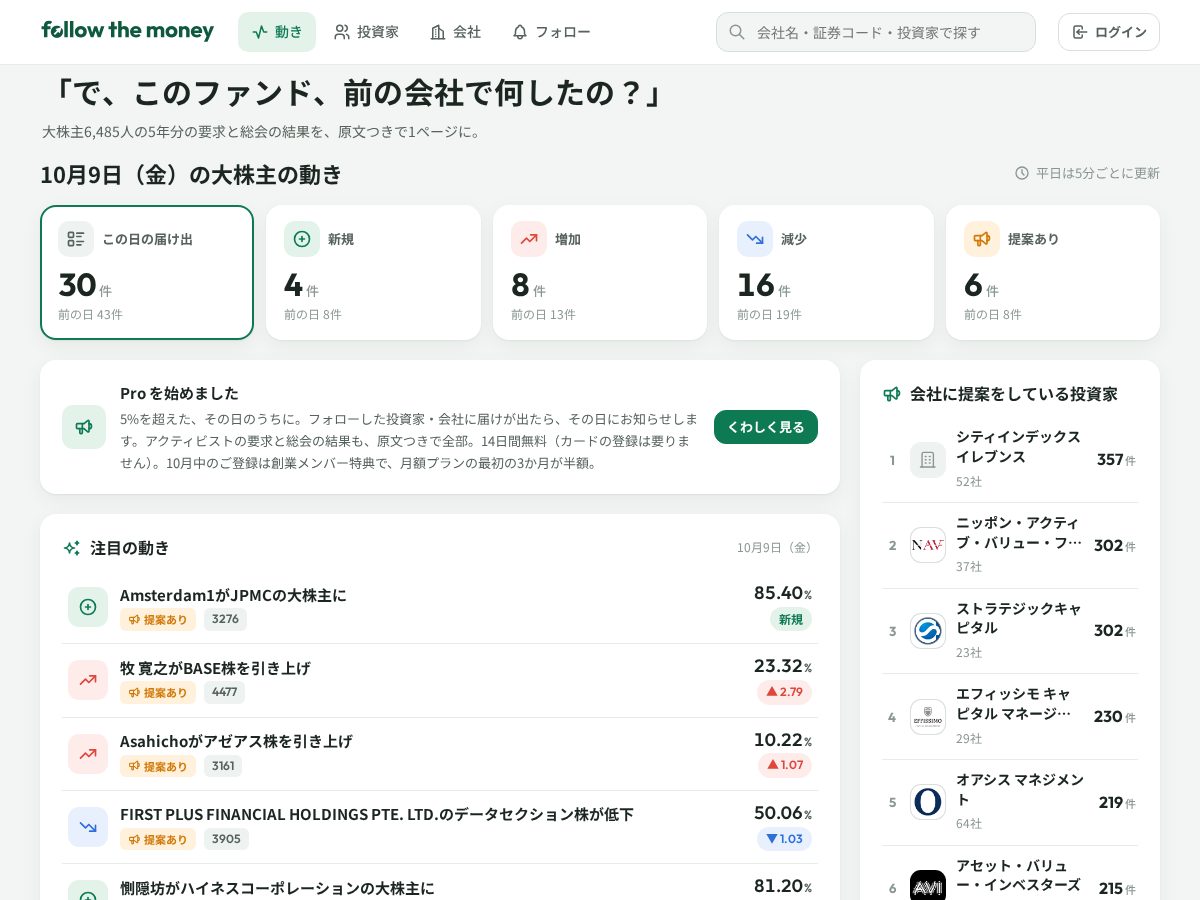The width and height of the screenshot is (1200, 900).
Task: Open オアシス マネジメント investor row
Action: click(x=1010, y=802)
